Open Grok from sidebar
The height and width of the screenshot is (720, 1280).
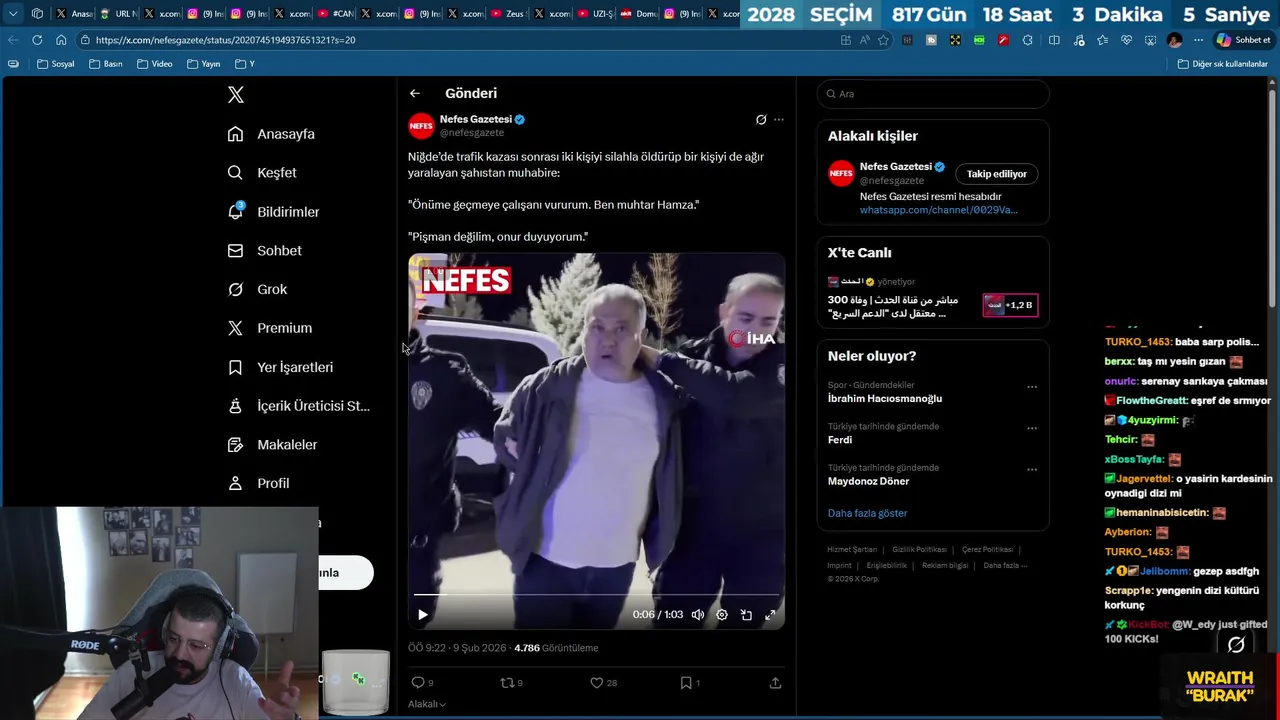(258, 289)
